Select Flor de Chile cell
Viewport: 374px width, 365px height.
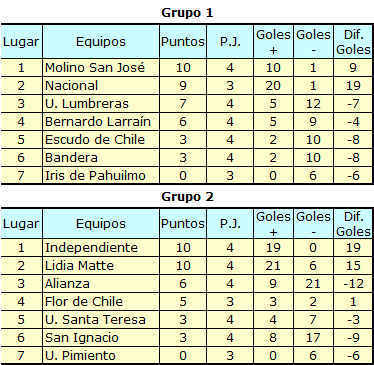101,302
